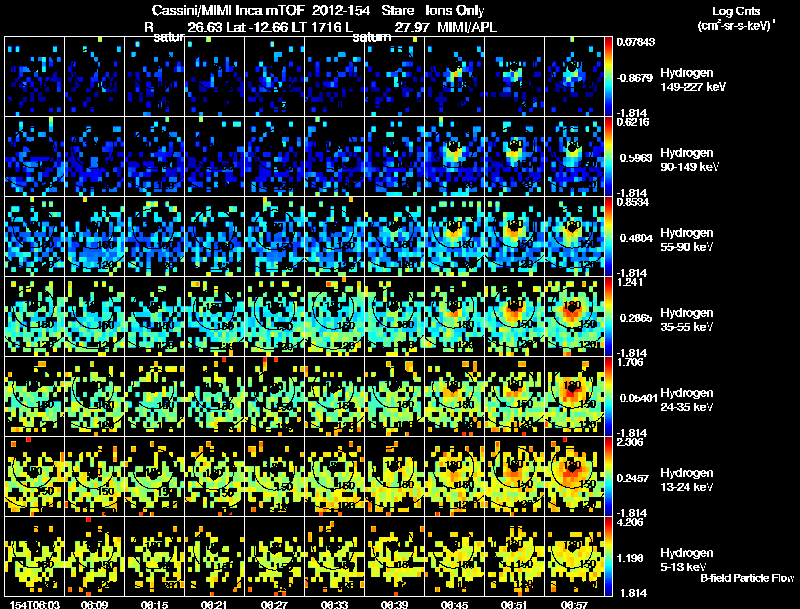Click the 24-35 keV panel at 06:39
The height and width of the screenshot is (609, 800).
click(394, 396)
